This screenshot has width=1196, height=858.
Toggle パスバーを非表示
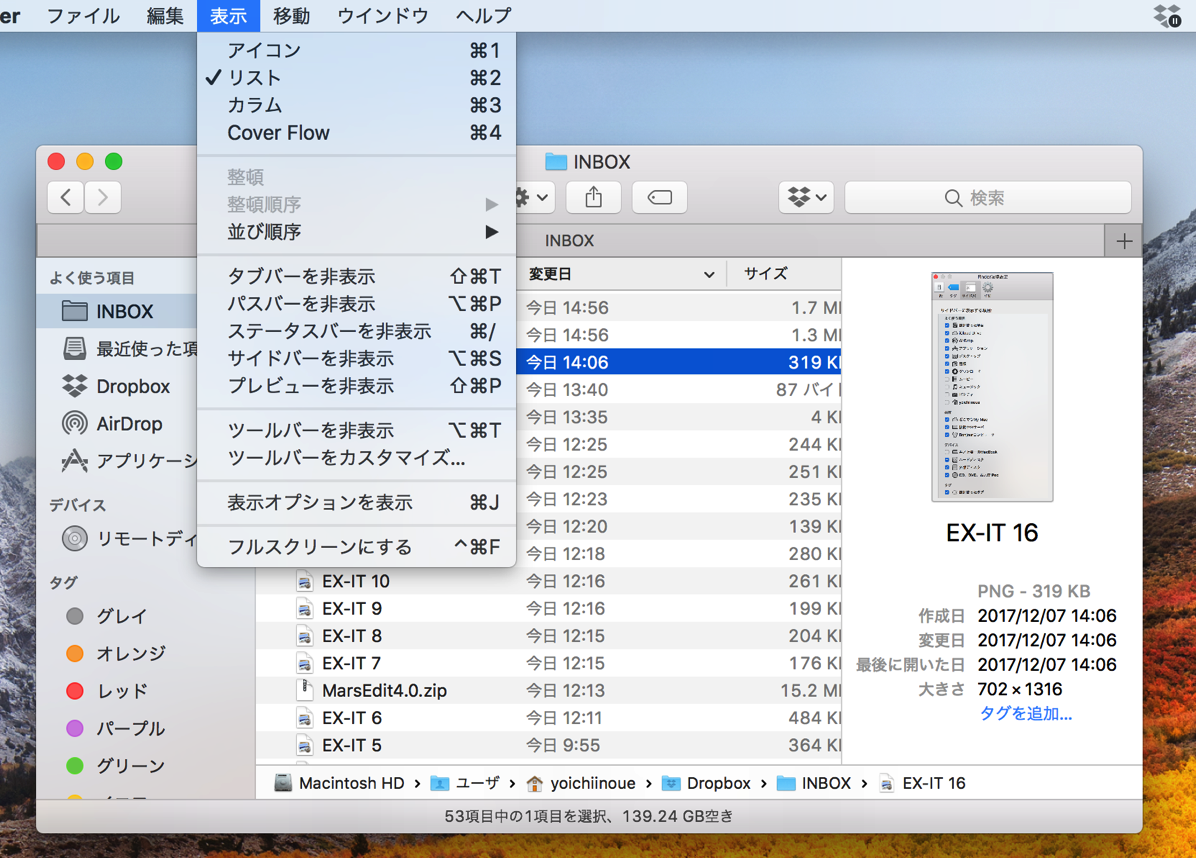coord(356,304)
